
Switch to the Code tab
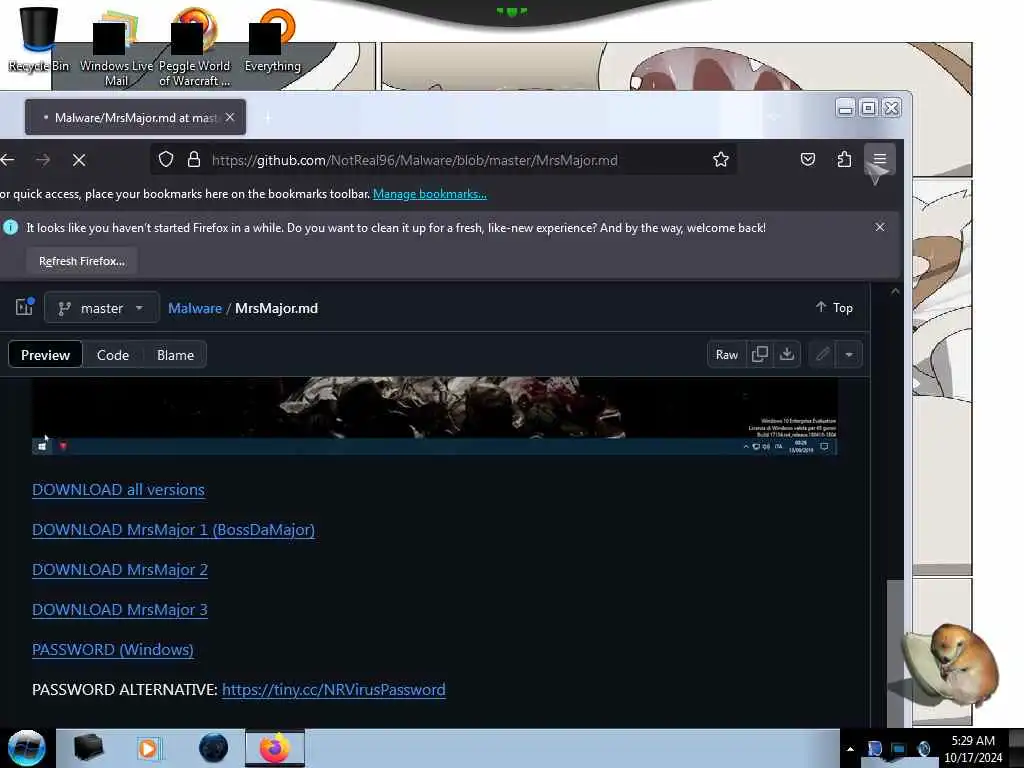click(x=112, y=355)
